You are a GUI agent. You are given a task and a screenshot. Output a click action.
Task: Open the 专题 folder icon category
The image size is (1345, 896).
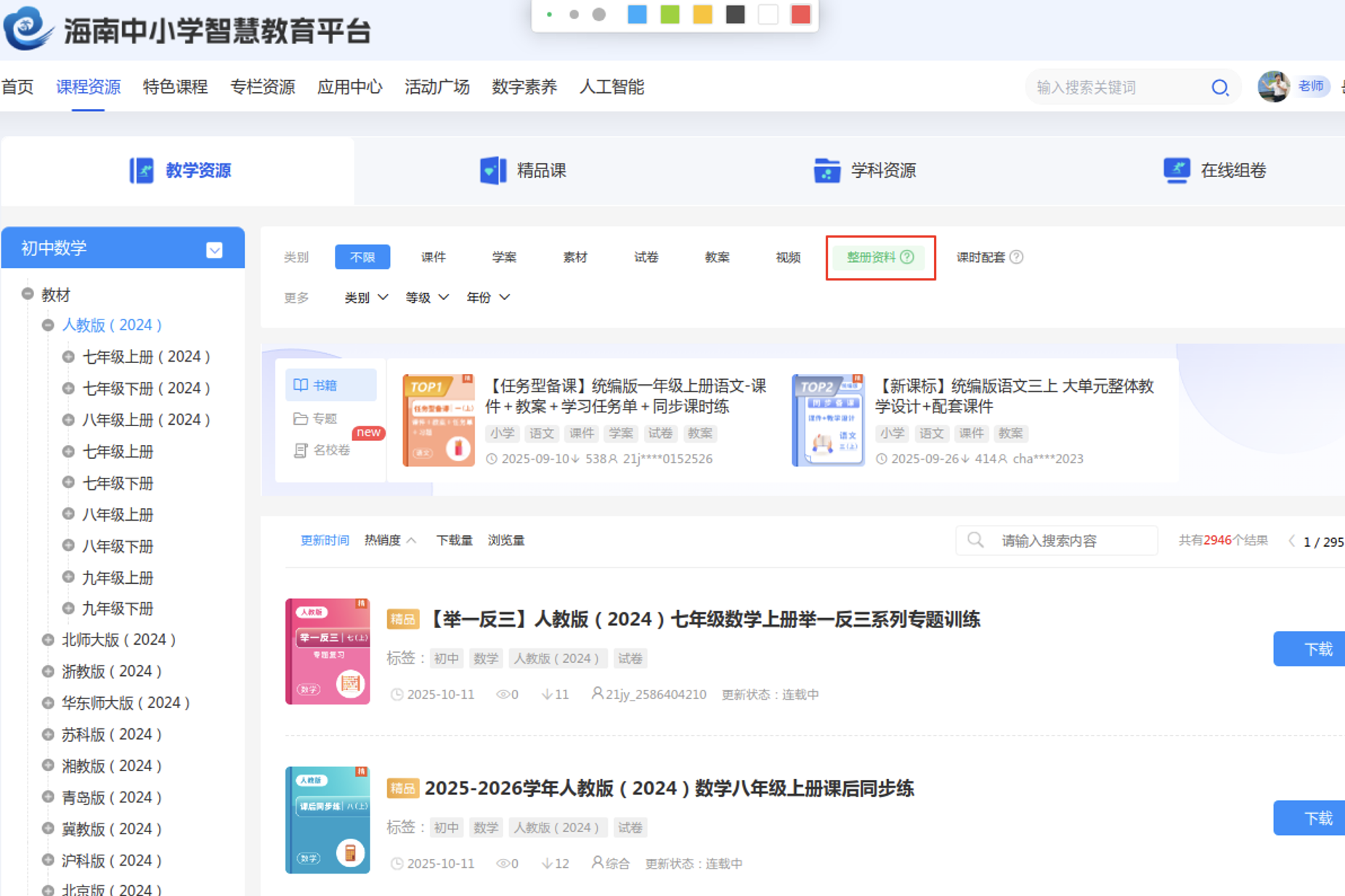click(301, 418)
